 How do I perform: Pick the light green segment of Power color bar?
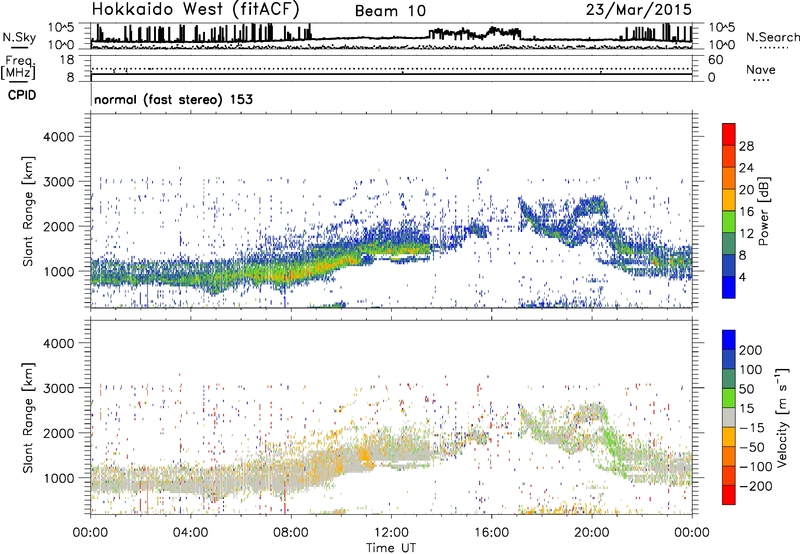(x=729, y=221)
